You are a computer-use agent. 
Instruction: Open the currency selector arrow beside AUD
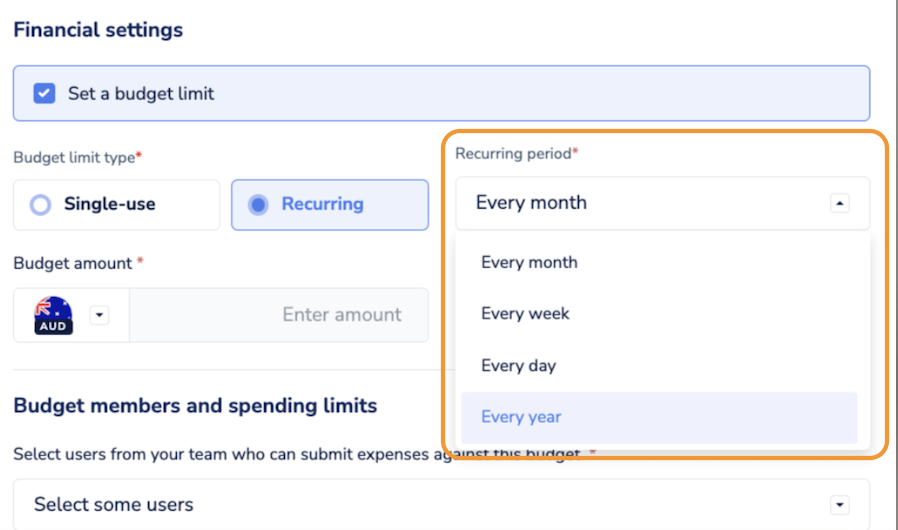[99, 315]
